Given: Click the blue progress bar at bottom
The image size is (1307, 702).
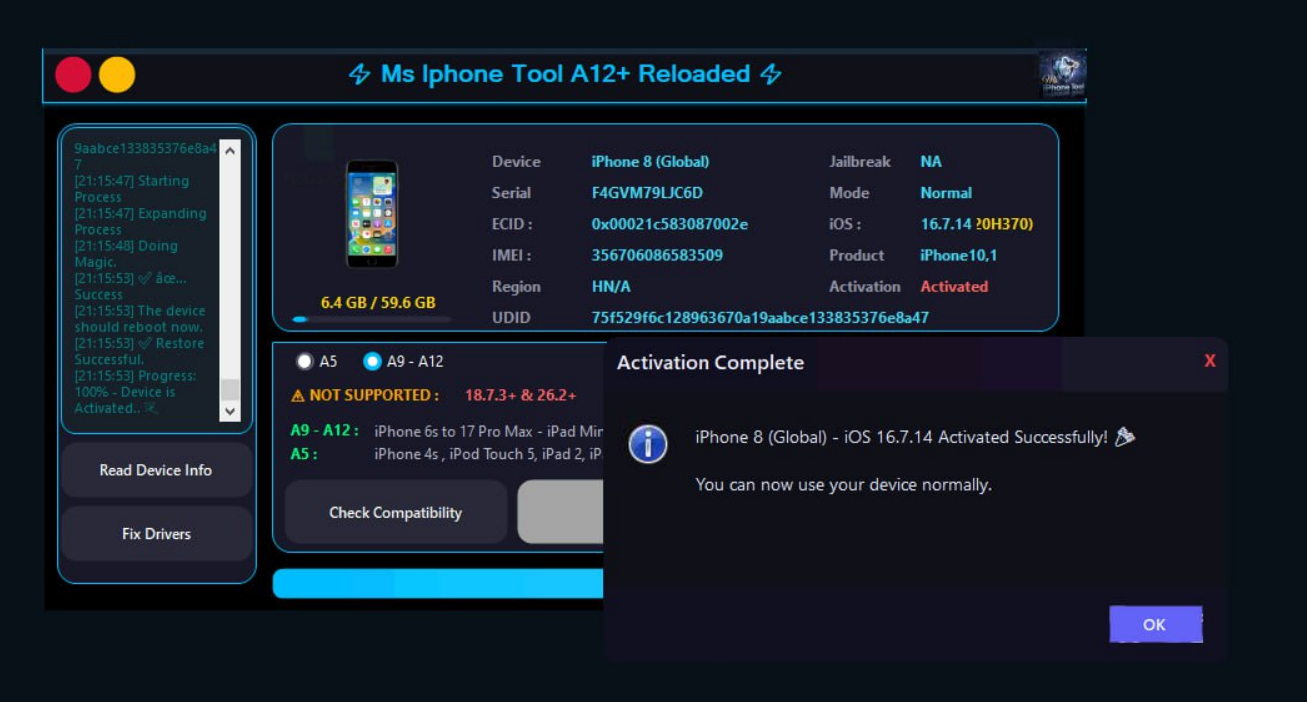Looking at the screenshot, I should tap(439, 584).
